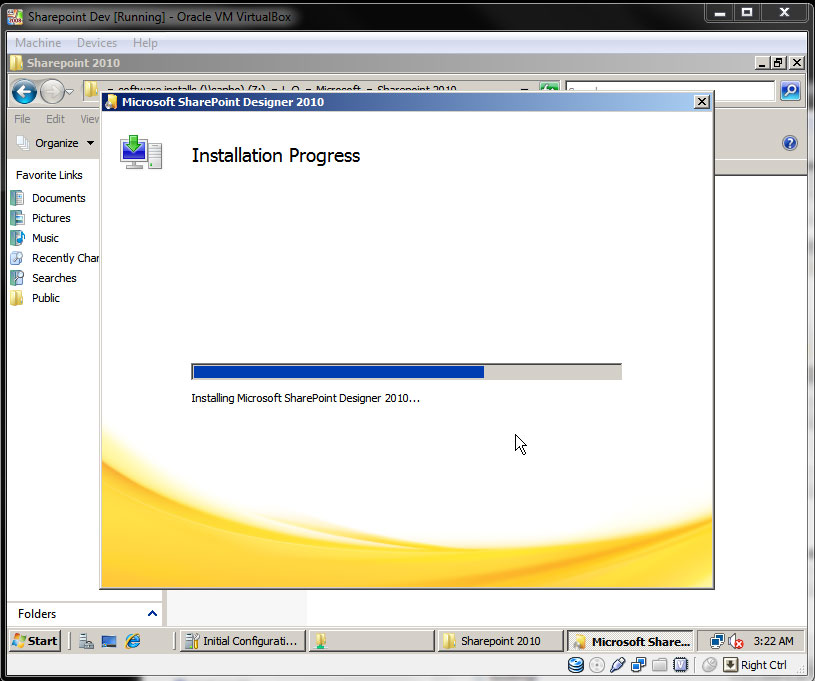Image resolution: width=815 pixels, height=681 pixels.
Task: Click the explorer search magnifier button
Action: (x=790, y=91)
